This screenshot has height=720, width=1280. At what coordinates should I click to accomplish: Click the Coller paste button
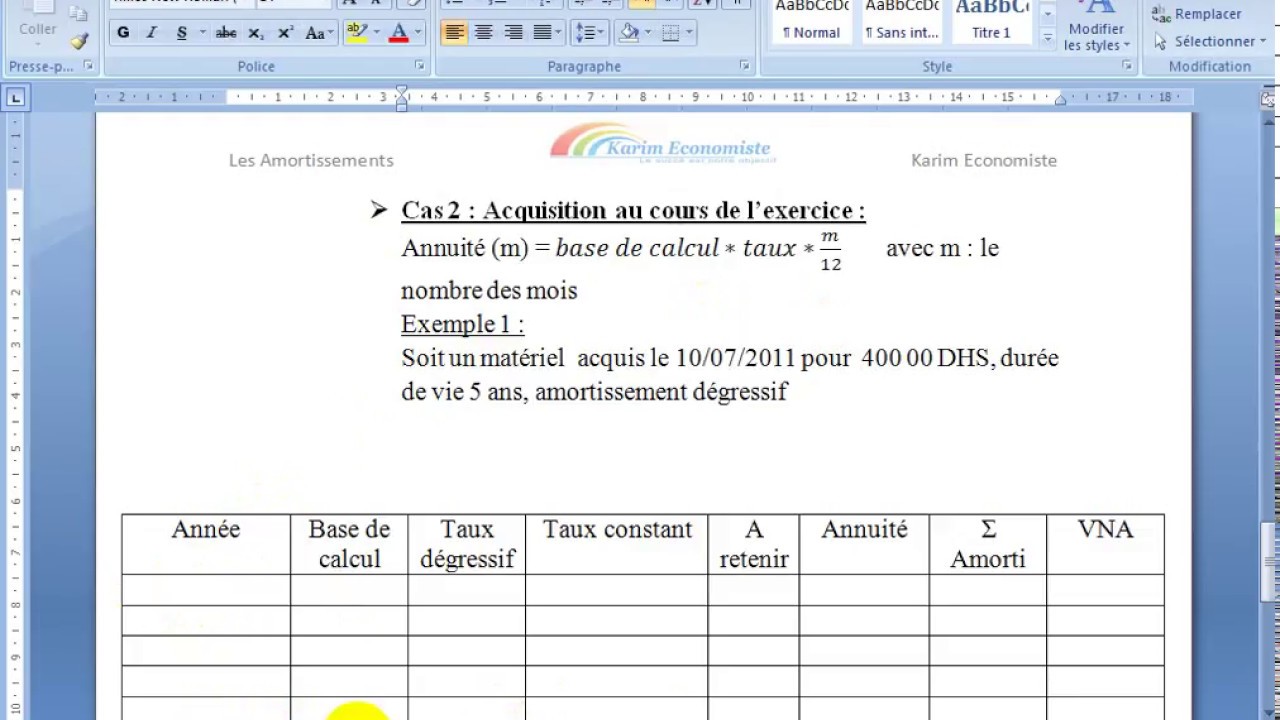click(37, 24)
